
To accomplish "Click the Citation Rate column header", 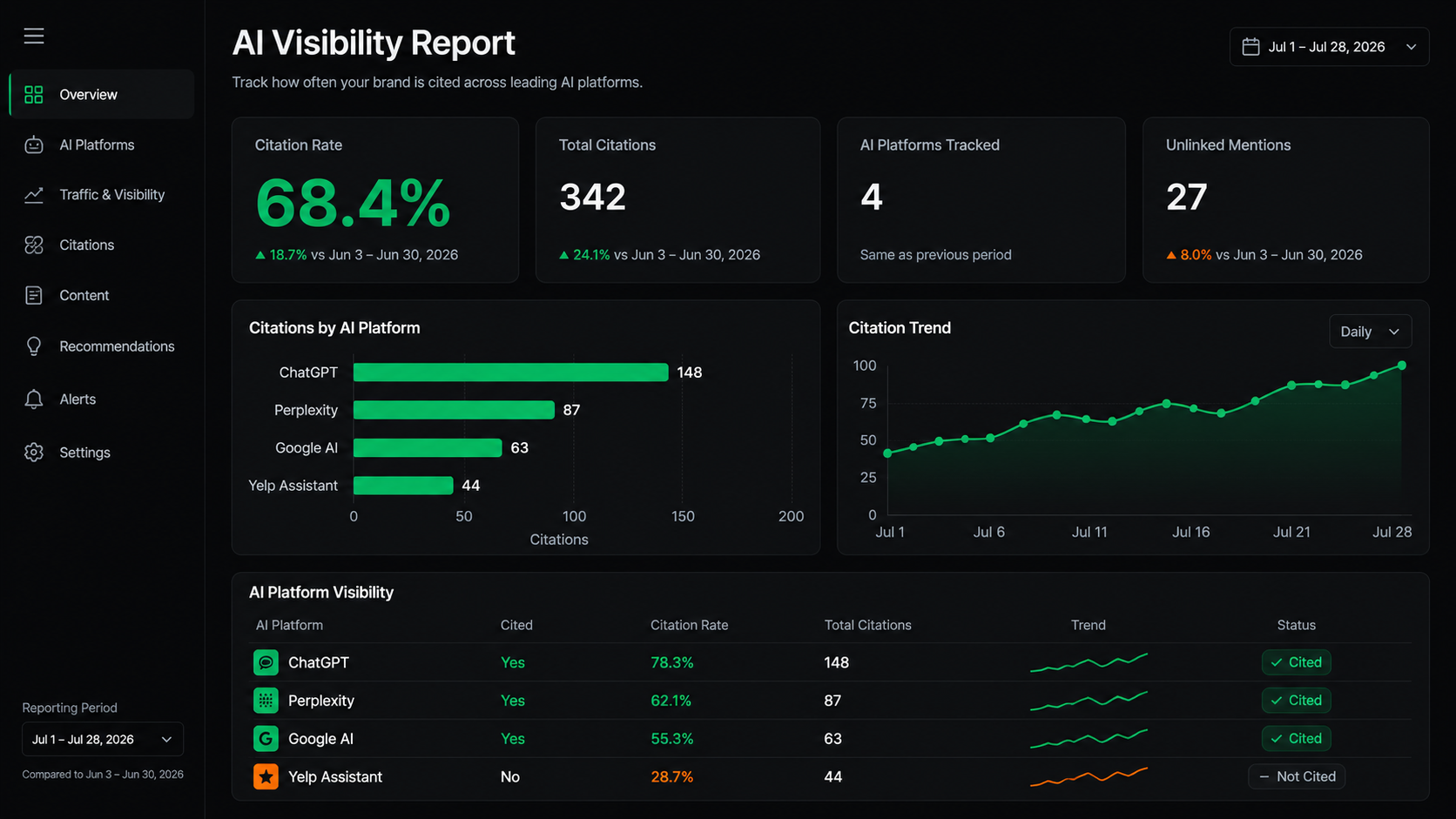I will pyautogui.click(x=689, y=625).
